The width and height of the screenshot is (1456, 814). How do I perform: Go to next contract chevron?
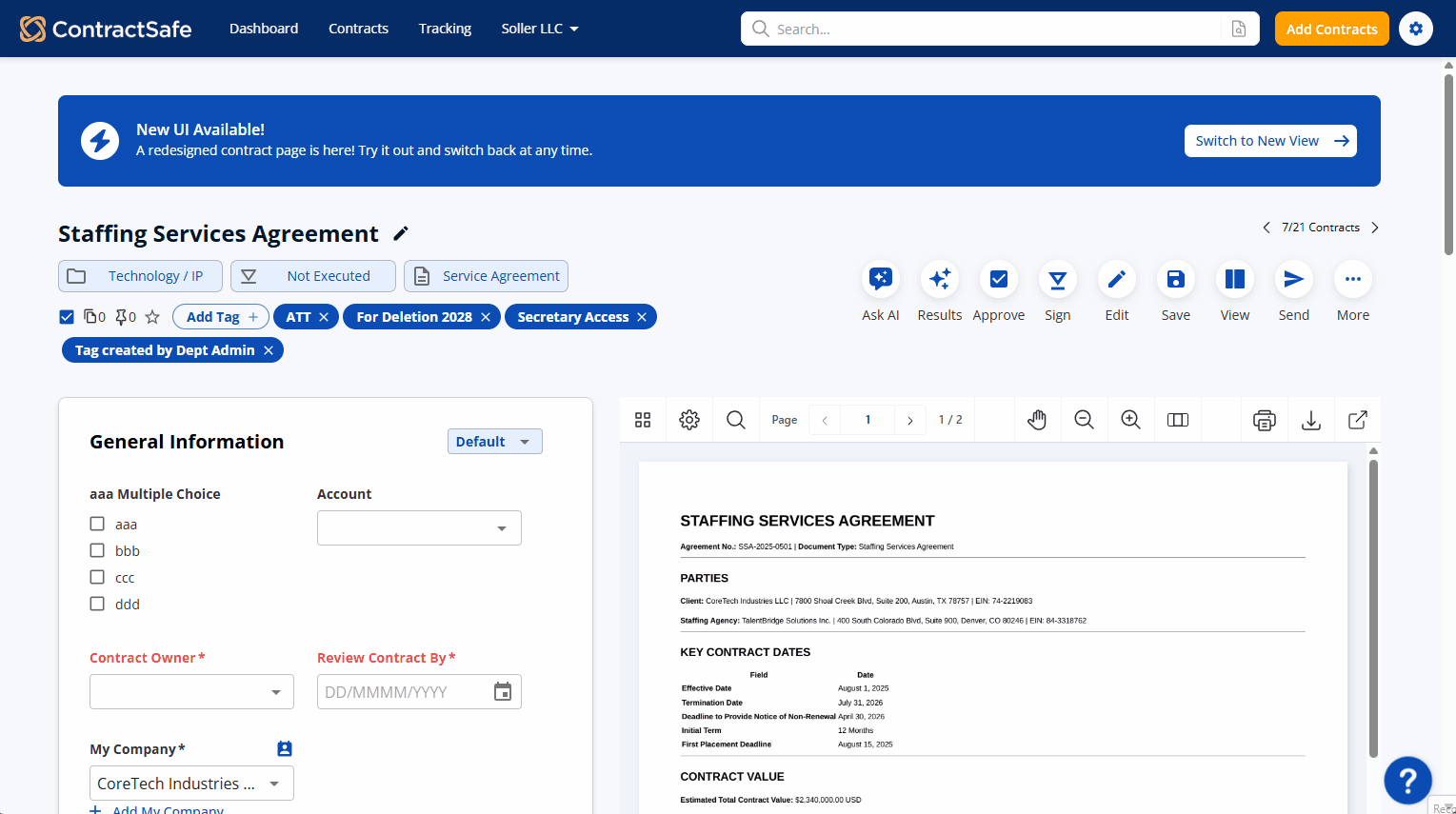1375,228
